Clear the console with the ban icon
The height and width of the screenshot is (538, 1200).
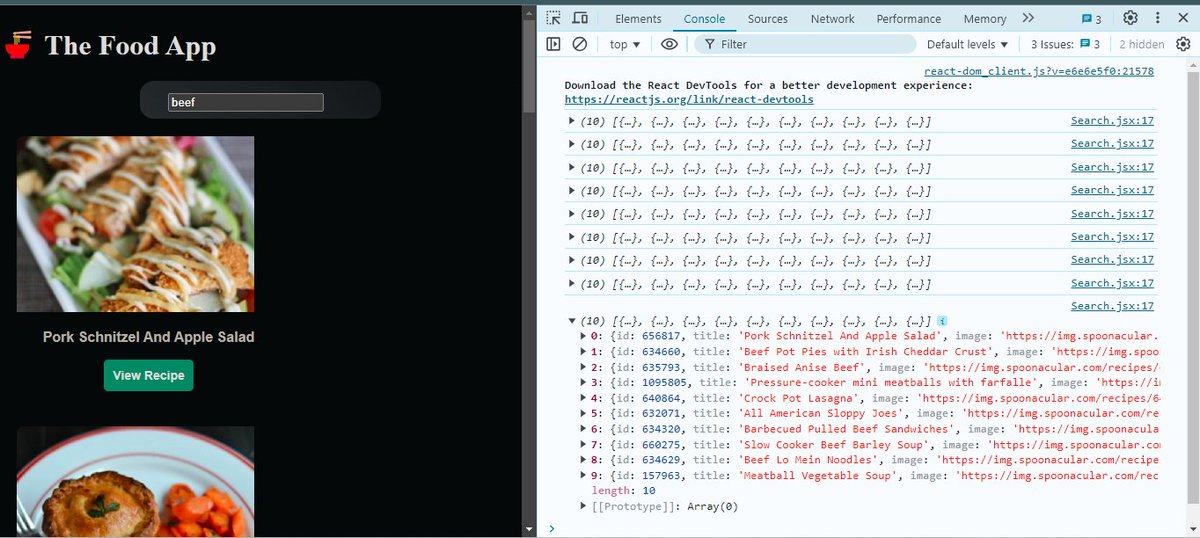580,44
